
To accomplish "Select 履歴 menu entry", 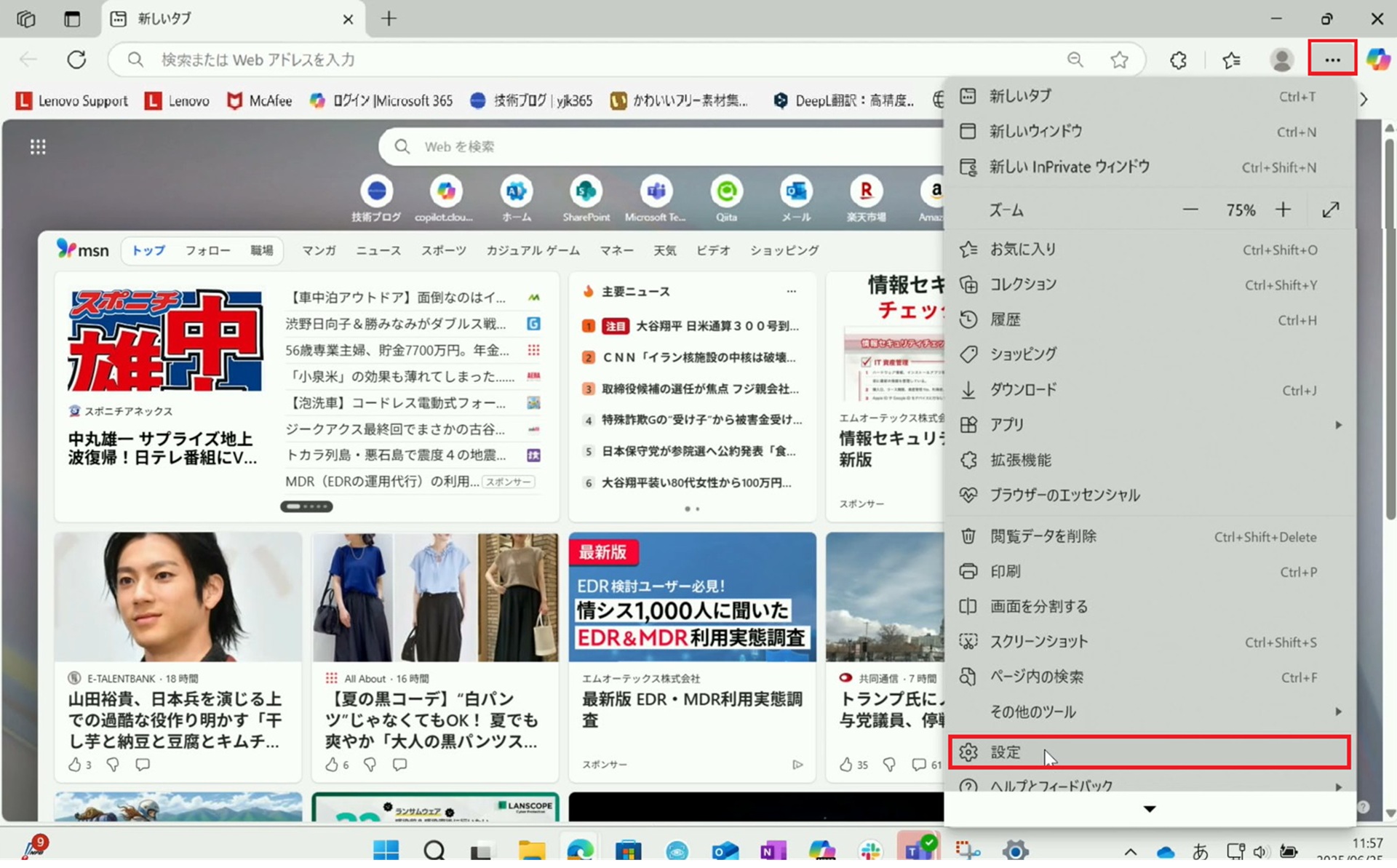I will pos(1006,319).
